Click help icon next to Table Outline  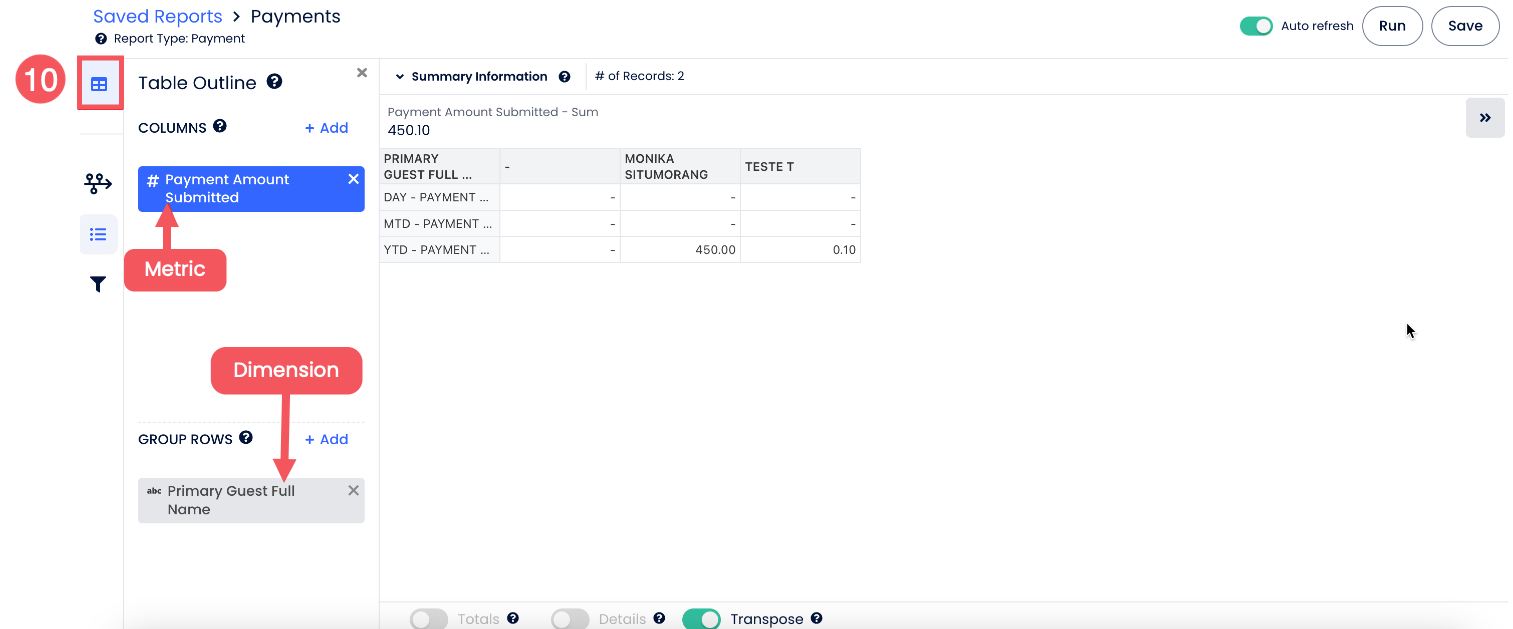(274, 82)
